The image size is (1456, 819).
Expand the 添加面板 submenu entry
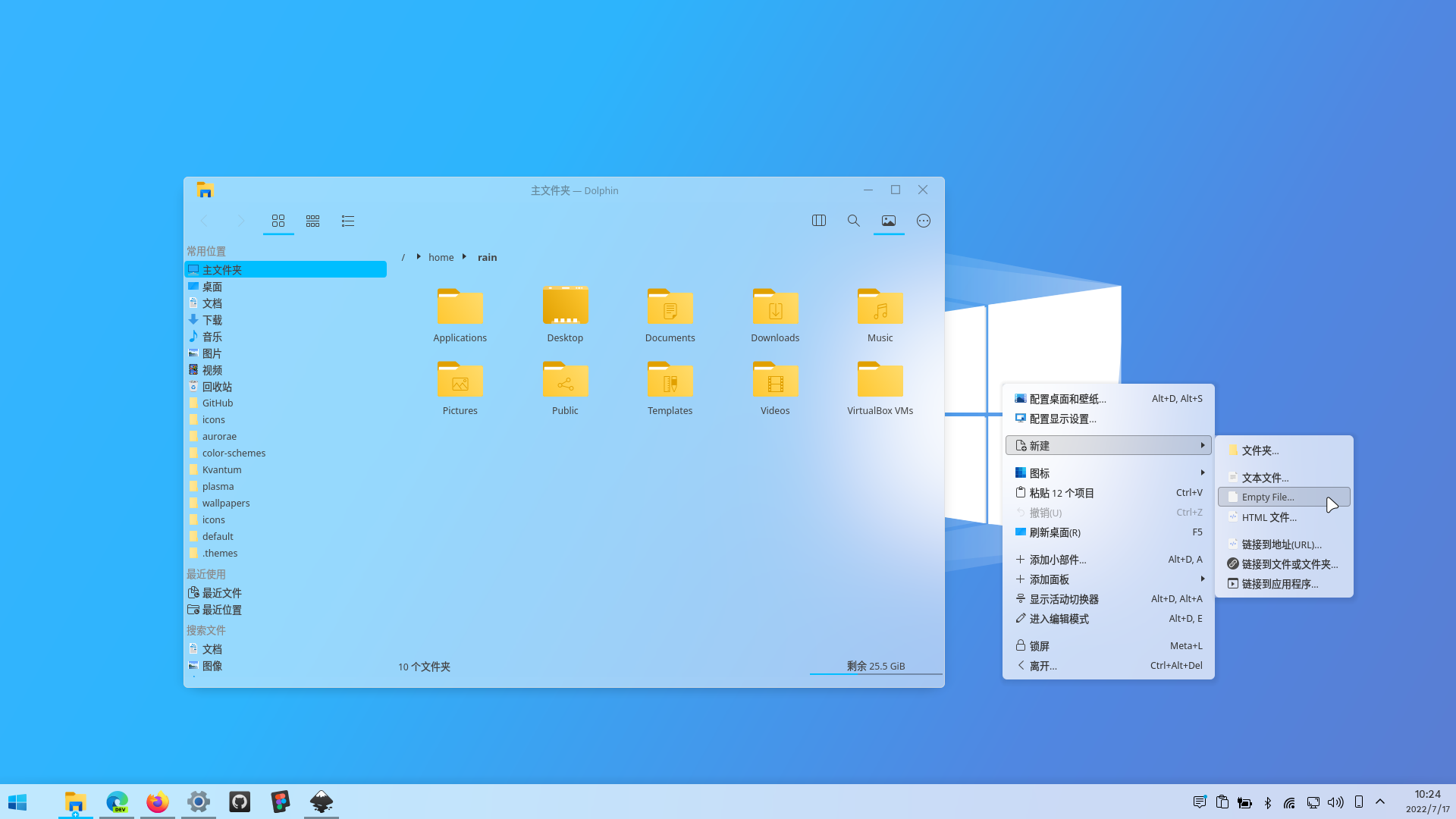click(x=1108, y=579)
